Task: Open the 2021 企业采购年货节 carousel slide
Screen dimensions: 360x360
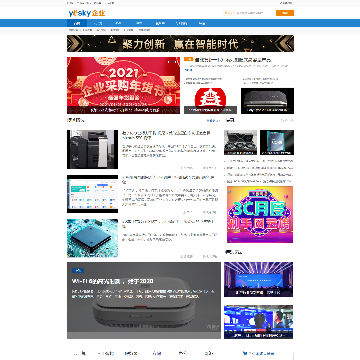Action: [123, 85]
